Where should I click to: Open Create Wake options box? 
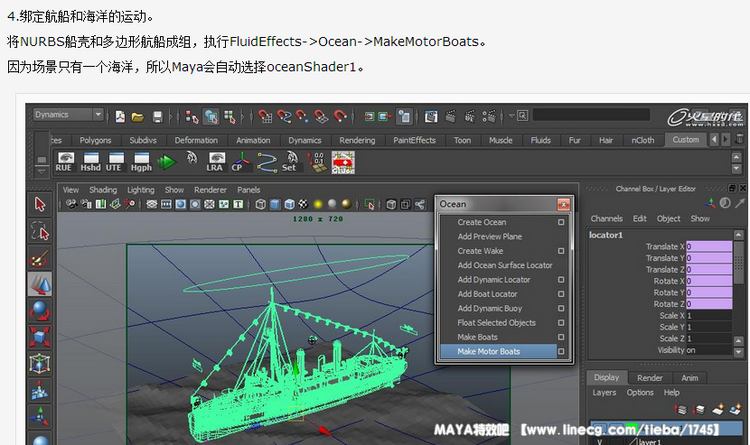point(561,251)
